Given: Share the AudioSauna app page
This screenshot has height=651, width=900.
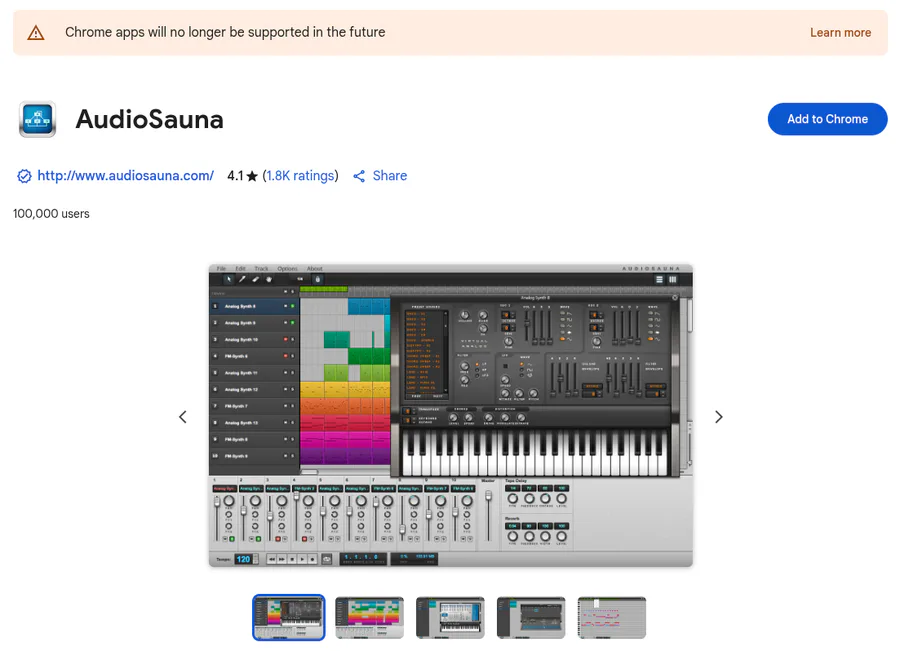Looking at the screenshot, I should pos(380,176).
